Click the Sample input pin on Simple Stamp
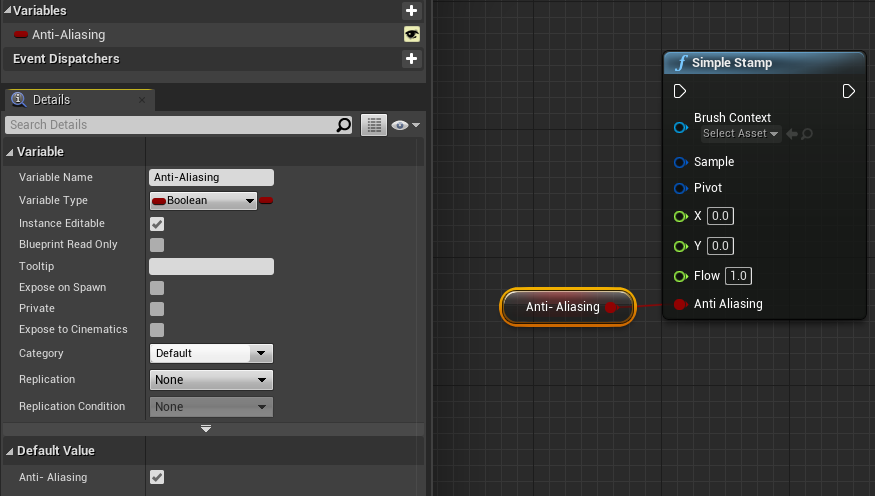Screen dimensions: 875x496 (680, 162)
